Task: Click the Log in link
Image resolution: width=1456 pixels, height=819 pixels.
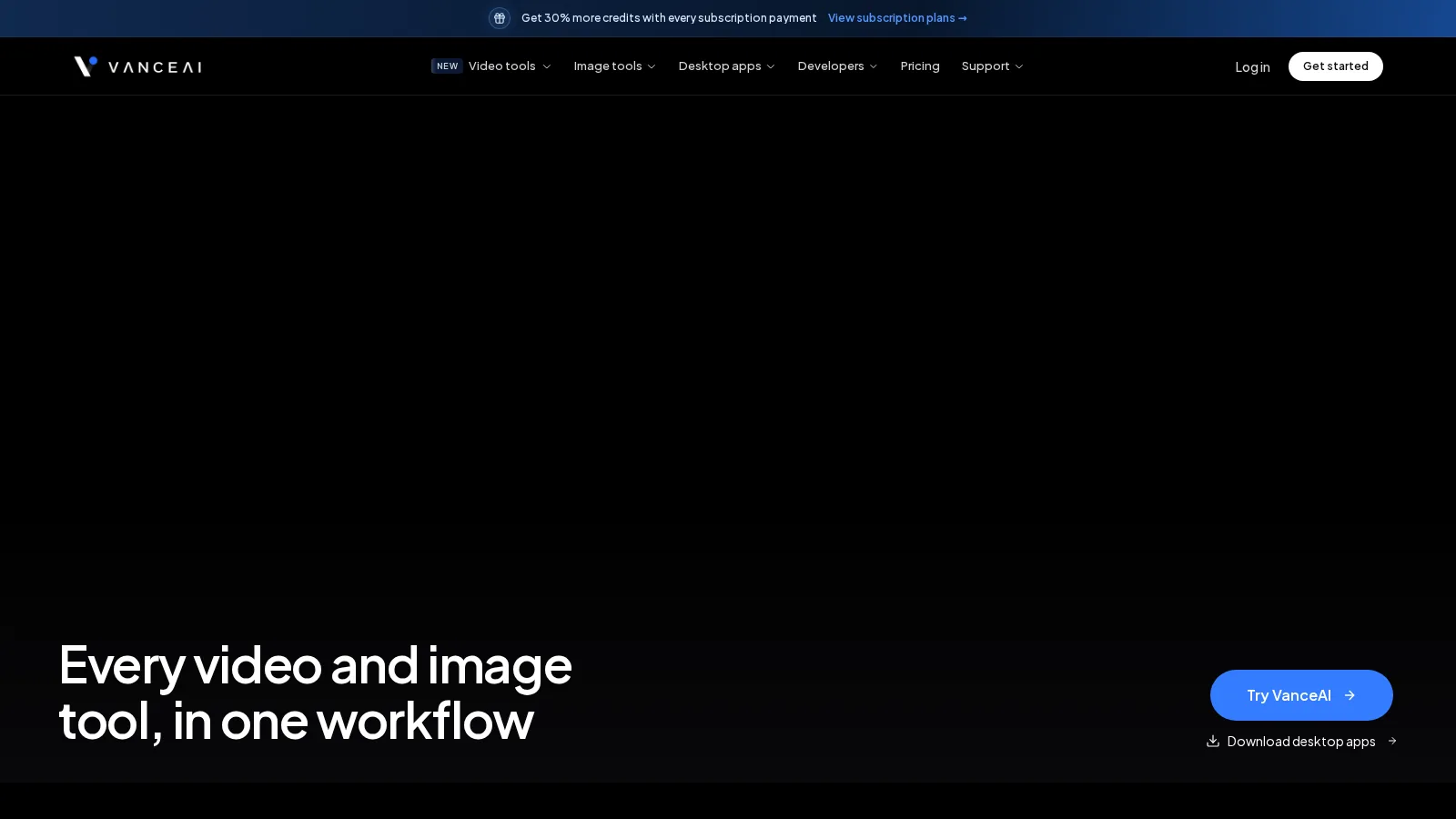Action: tap(1252, 66)
